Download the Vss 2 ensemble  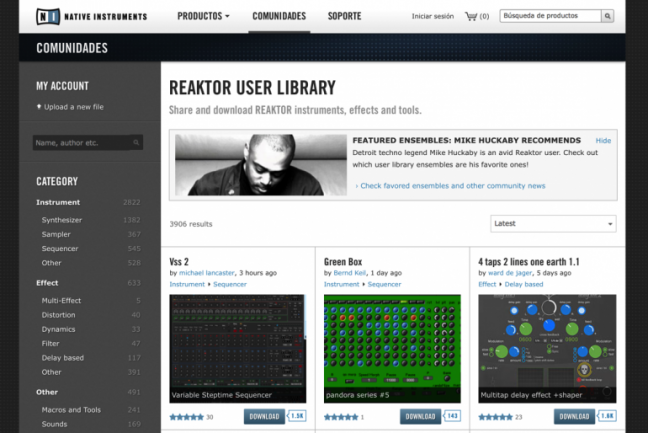coord(264,416)
